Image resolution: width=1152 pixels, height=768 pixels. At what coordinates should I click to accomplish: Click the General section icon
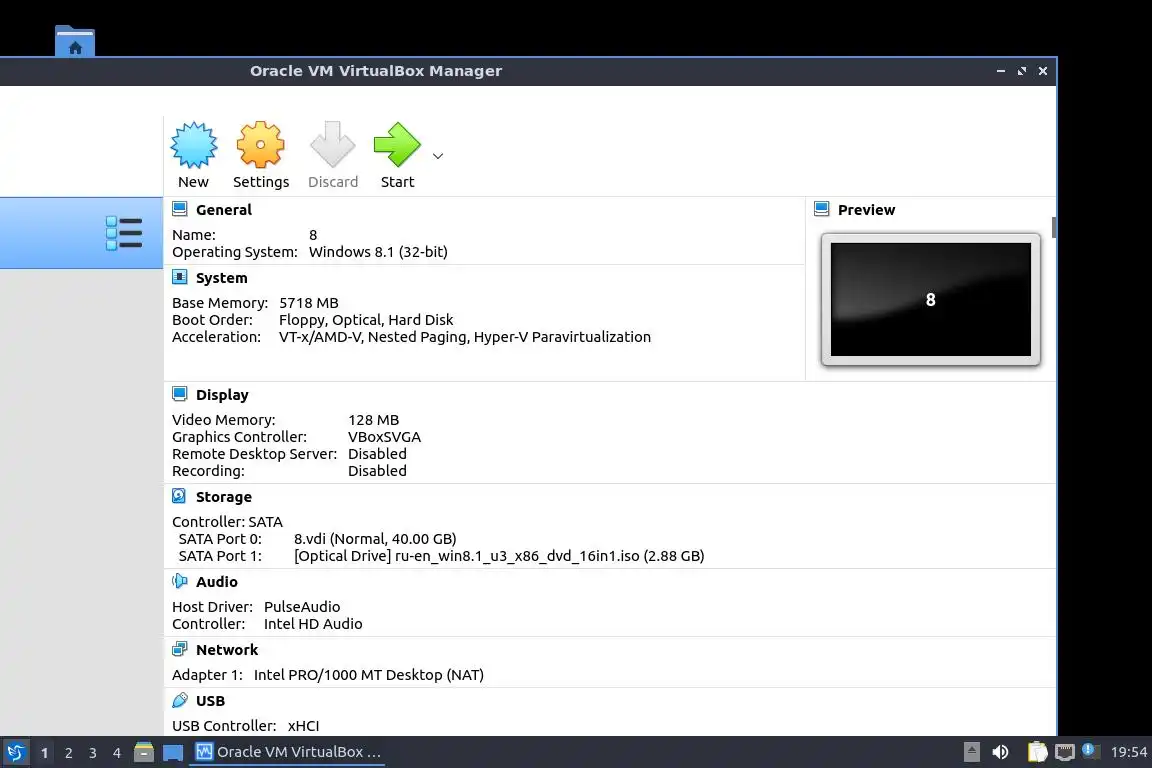click(179, 209)
